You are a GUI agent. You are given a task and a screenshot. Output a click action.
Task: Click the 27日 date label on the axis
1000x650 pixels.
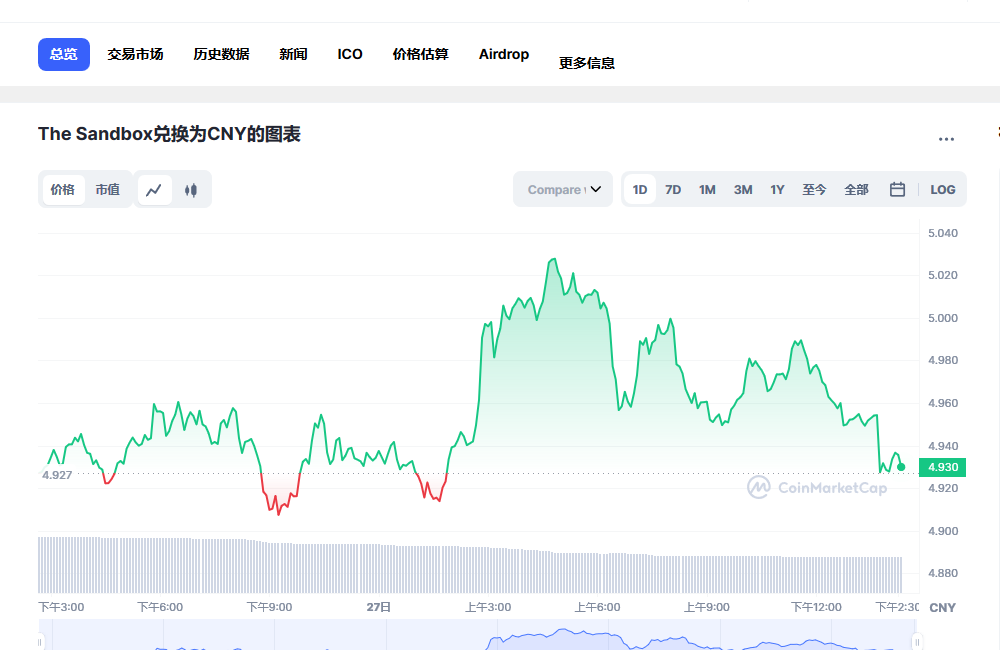[x=379, y=607]
